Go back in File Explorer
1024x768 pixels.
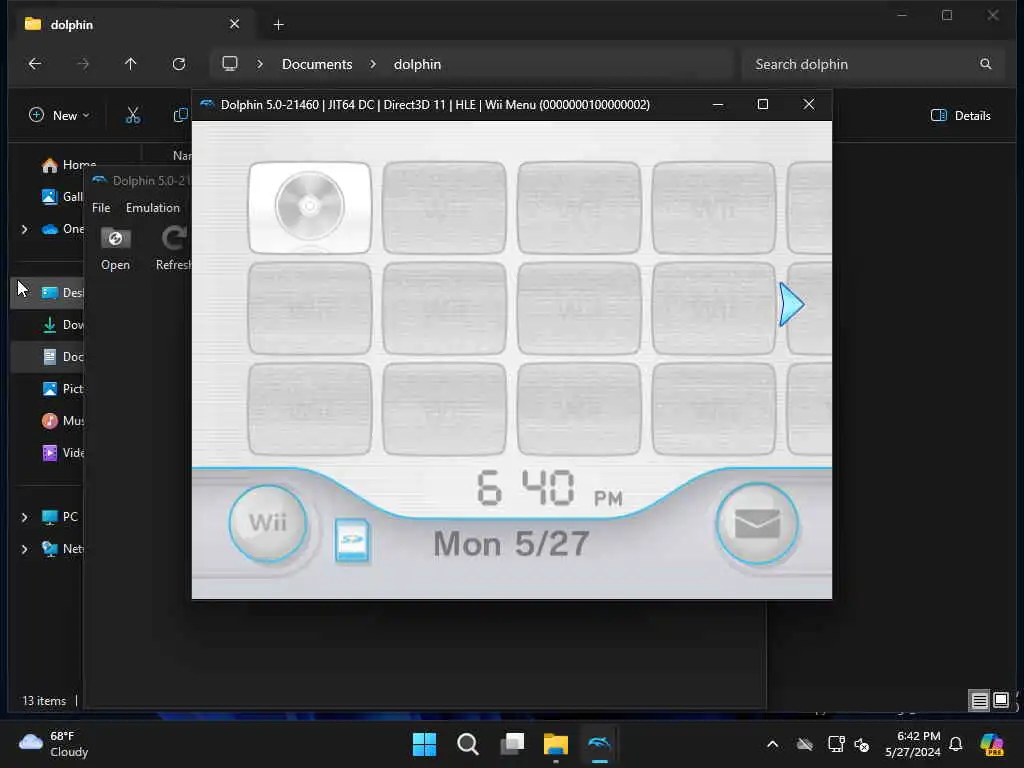click(x=35, y=64)
